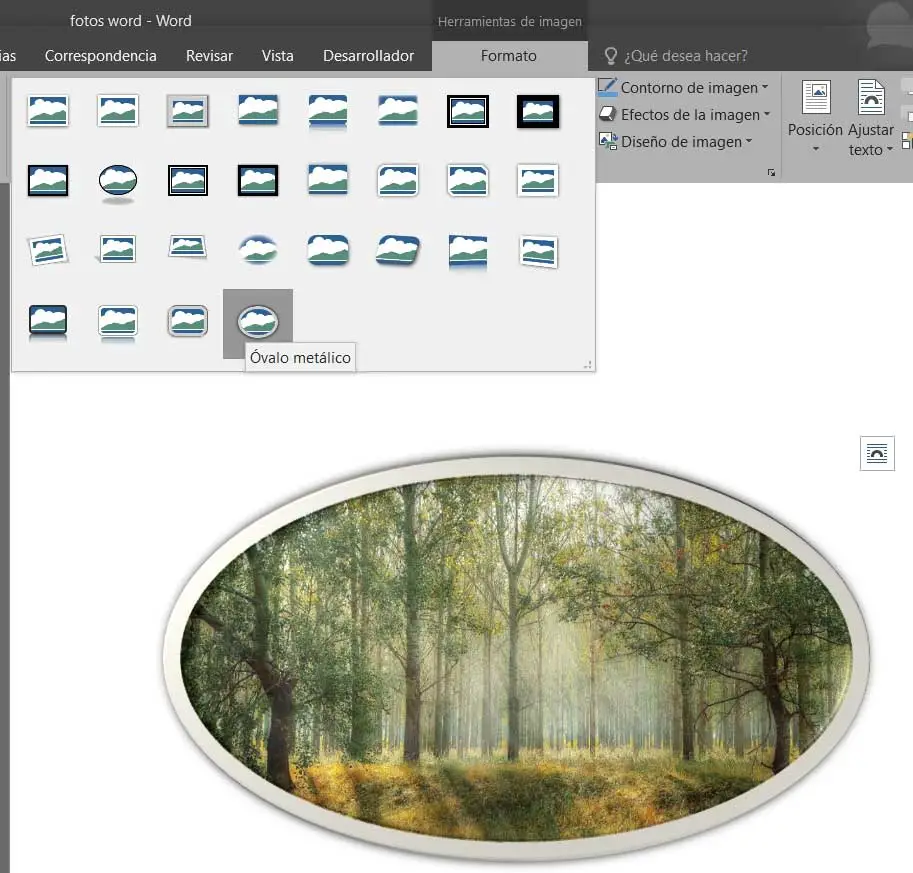
Task: Choose the black beveled oval picture style
Action: (118, 182)
